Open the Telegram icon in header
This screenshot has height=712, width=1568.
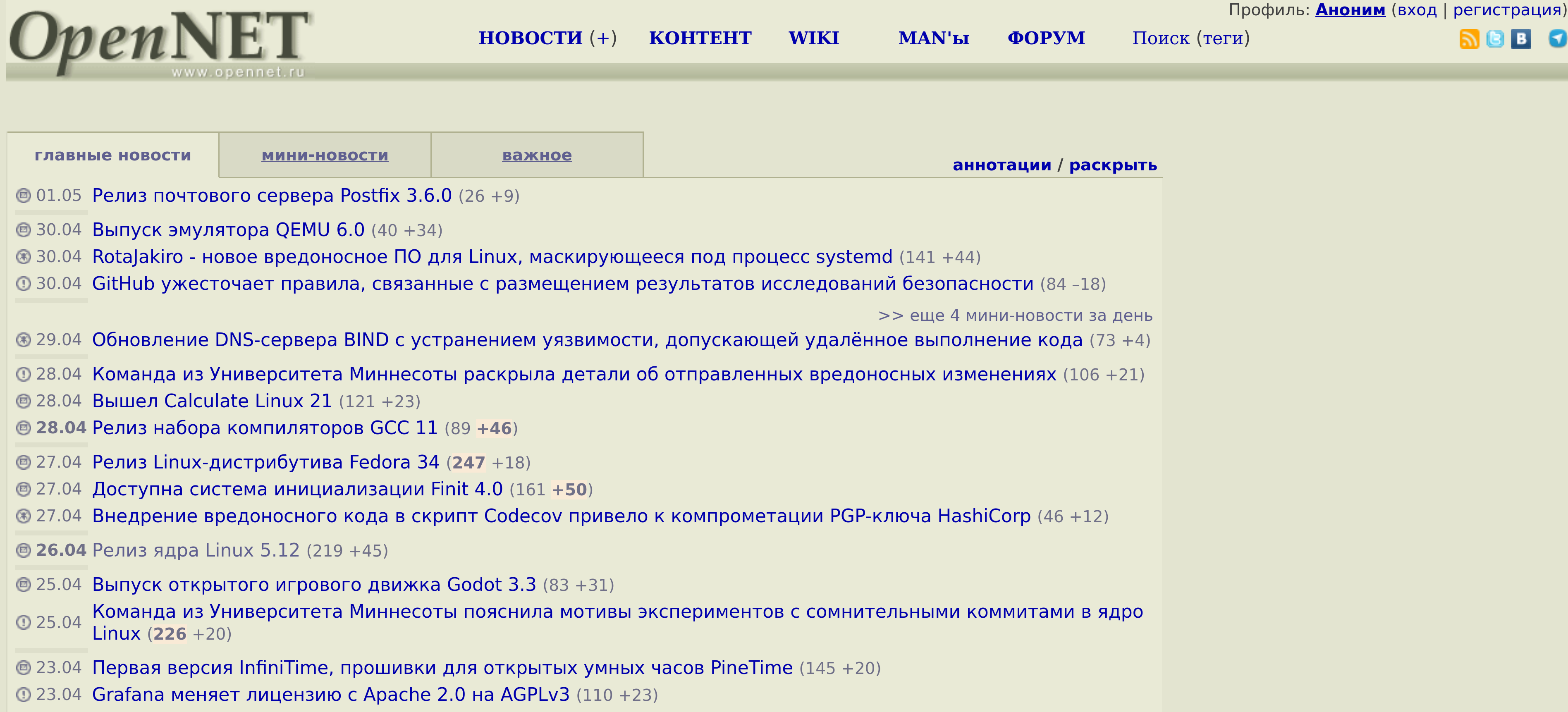[1557, 39]
